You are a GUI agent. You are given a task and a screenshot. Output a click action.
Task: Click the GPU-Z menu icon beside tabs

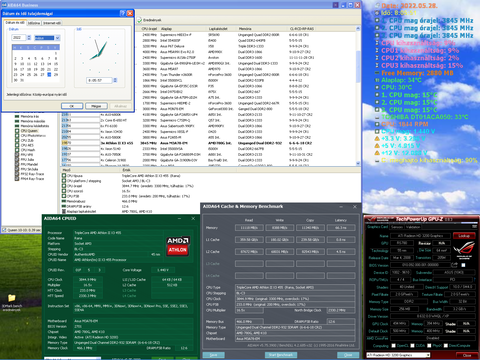474,227
